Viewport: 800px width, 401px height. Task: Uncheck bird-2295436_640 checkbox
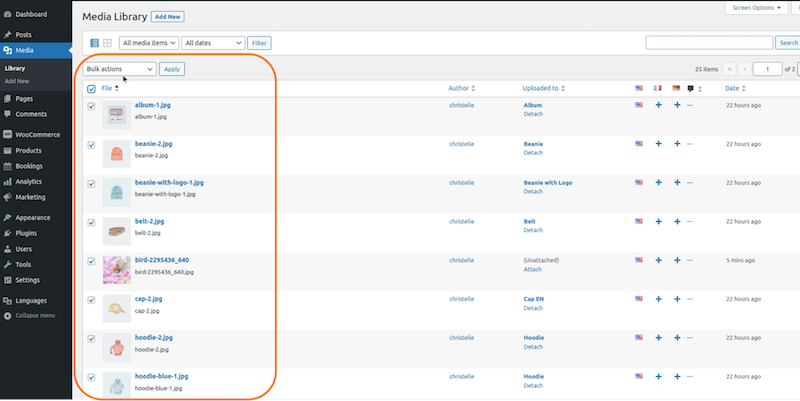point(91,261)
